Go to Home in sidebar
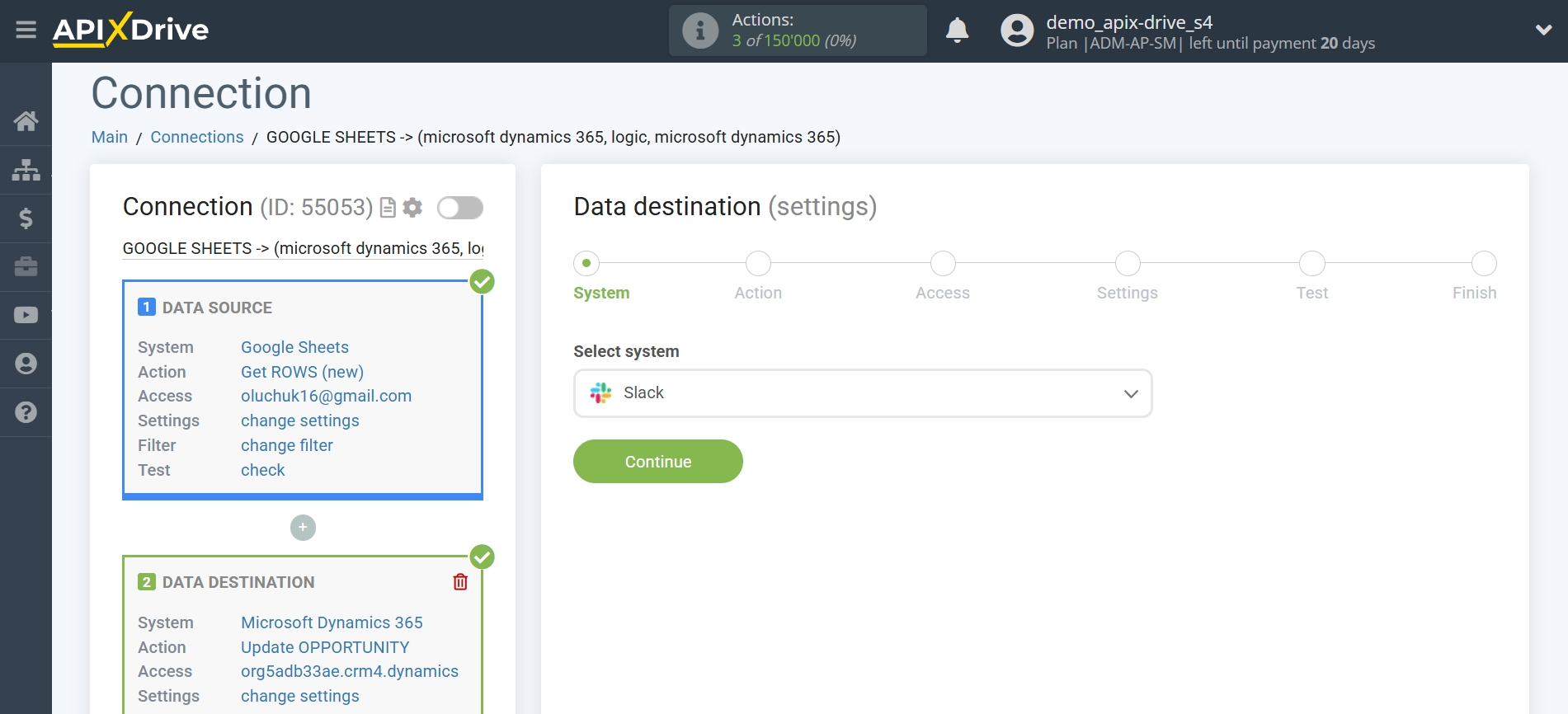1568x714 pixels. pyautogui.click(x=26, y=121)
